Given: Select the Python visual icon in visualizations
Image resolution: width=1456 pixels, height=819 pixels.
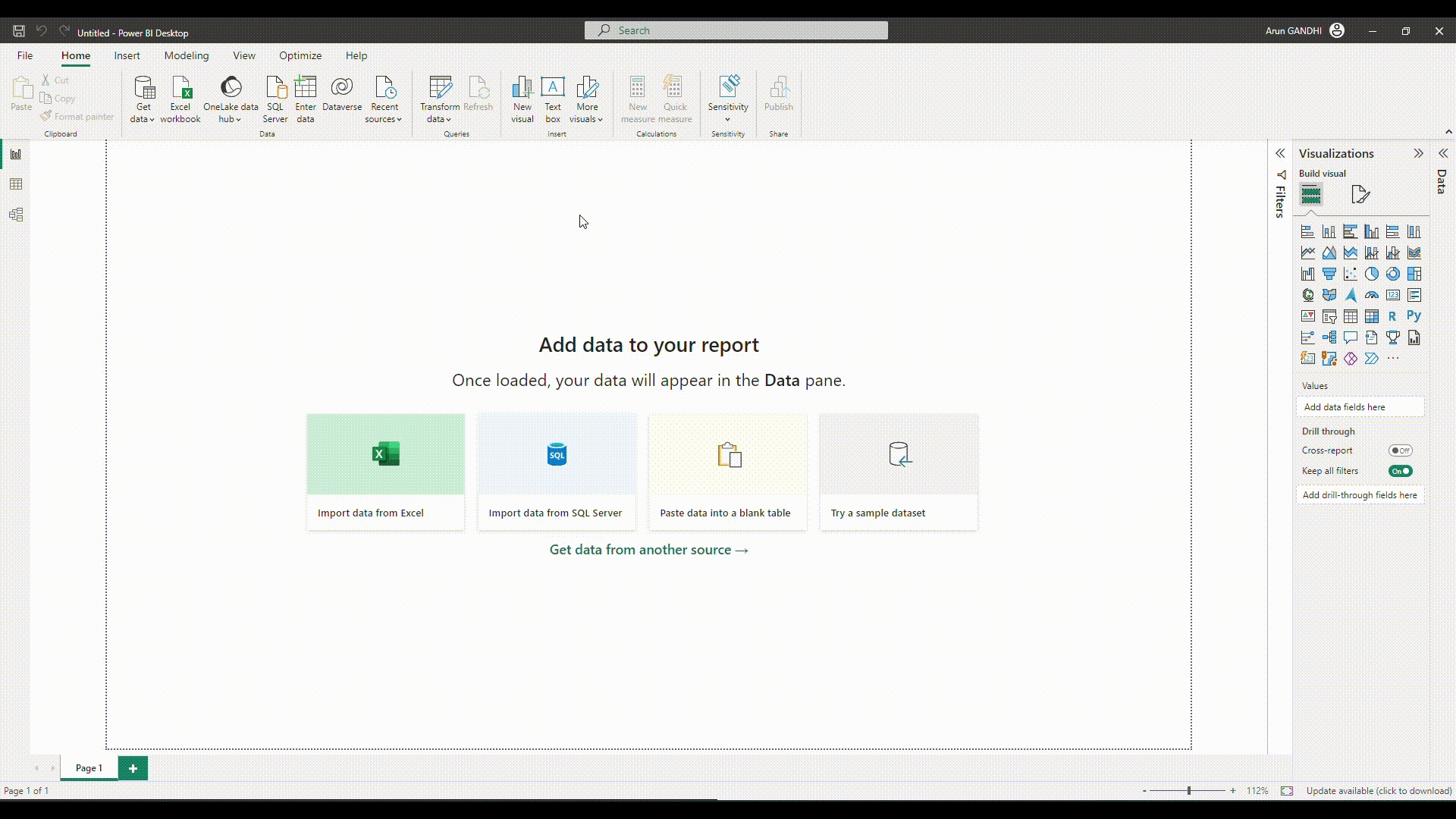Looking at the screenshot, I should pos(1414,316).
